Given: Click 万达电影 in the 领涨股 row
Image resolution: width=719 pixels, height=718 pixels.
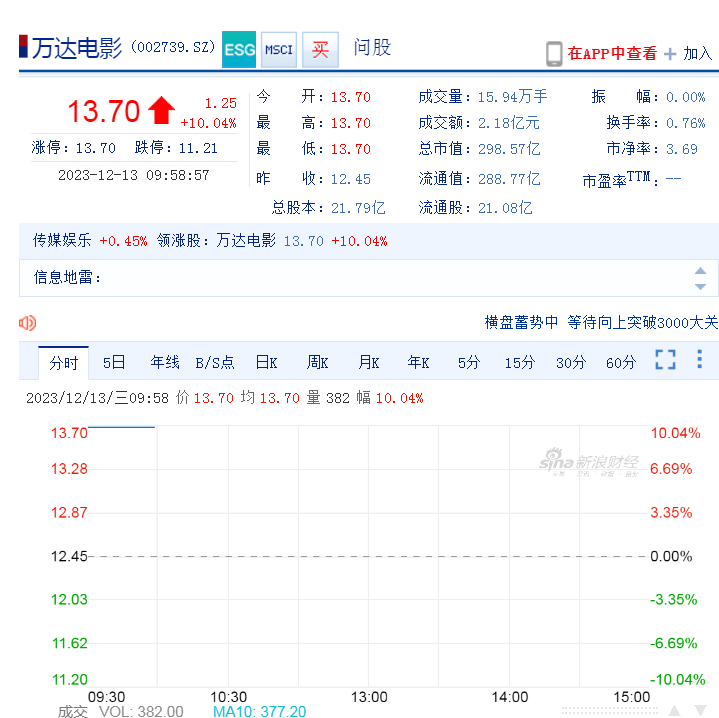Looking at the screenshot, I should [x=246, y=240].
